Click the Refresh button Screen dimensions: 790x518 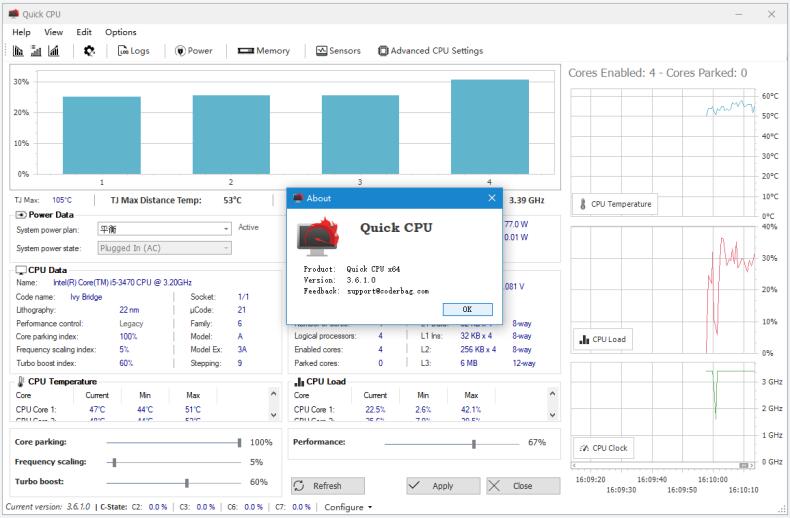pyautogui.click(x=327, y=486)
